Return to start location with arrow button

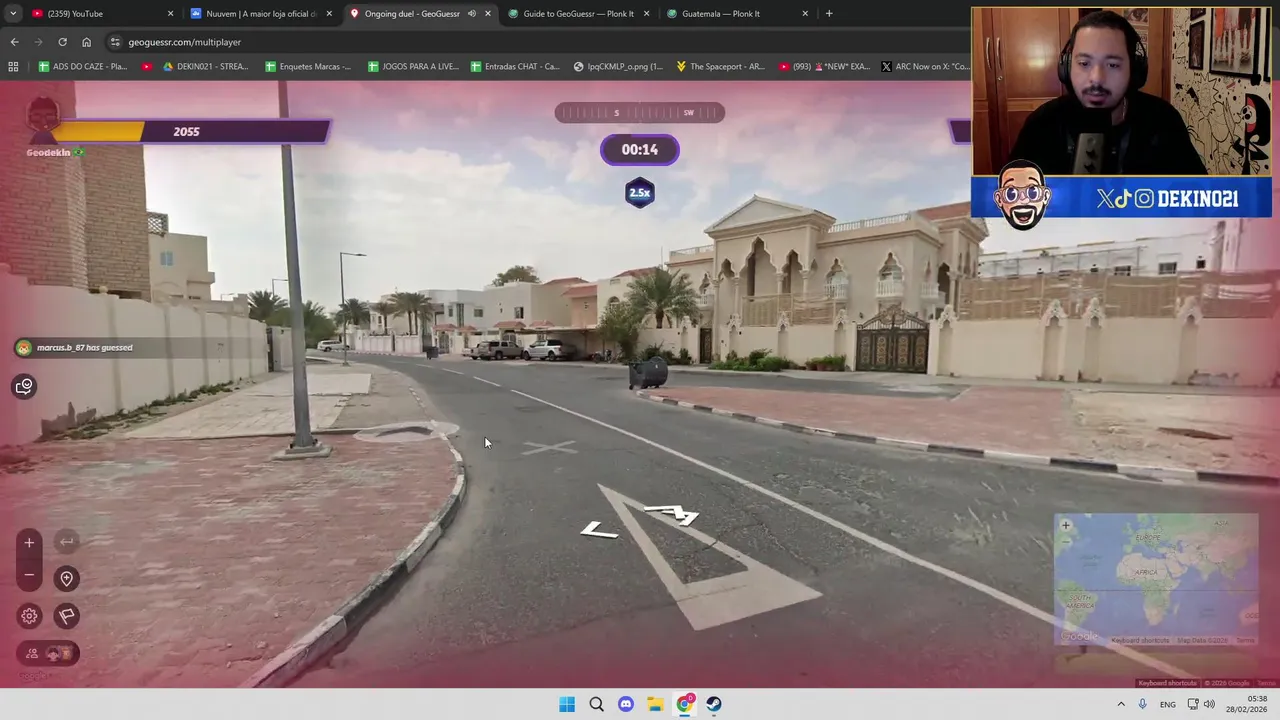(x=67, y=542)
